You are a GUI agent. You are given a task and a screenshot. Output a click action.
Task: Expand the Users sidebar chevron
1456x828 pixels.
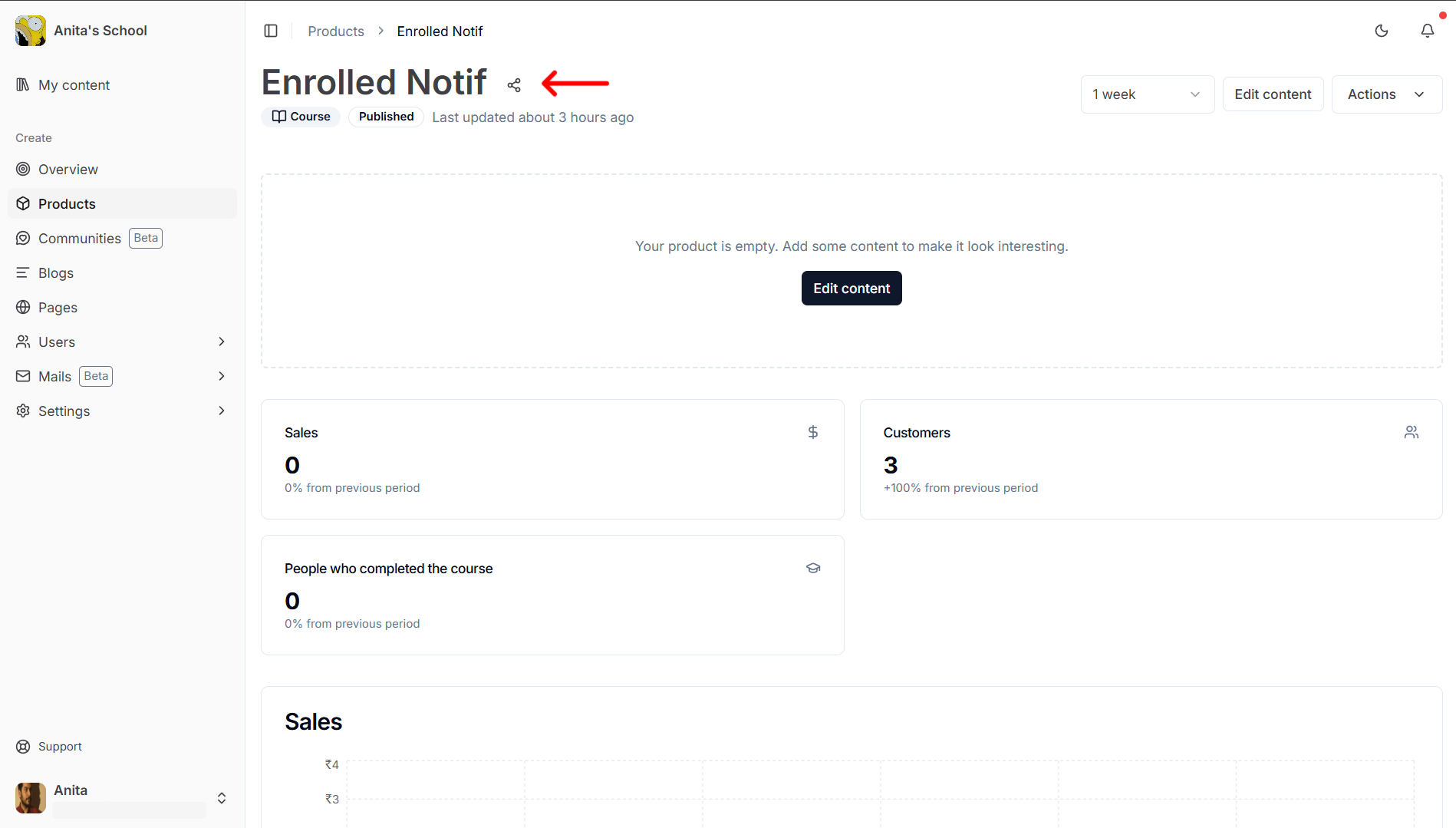coord(222,341)
